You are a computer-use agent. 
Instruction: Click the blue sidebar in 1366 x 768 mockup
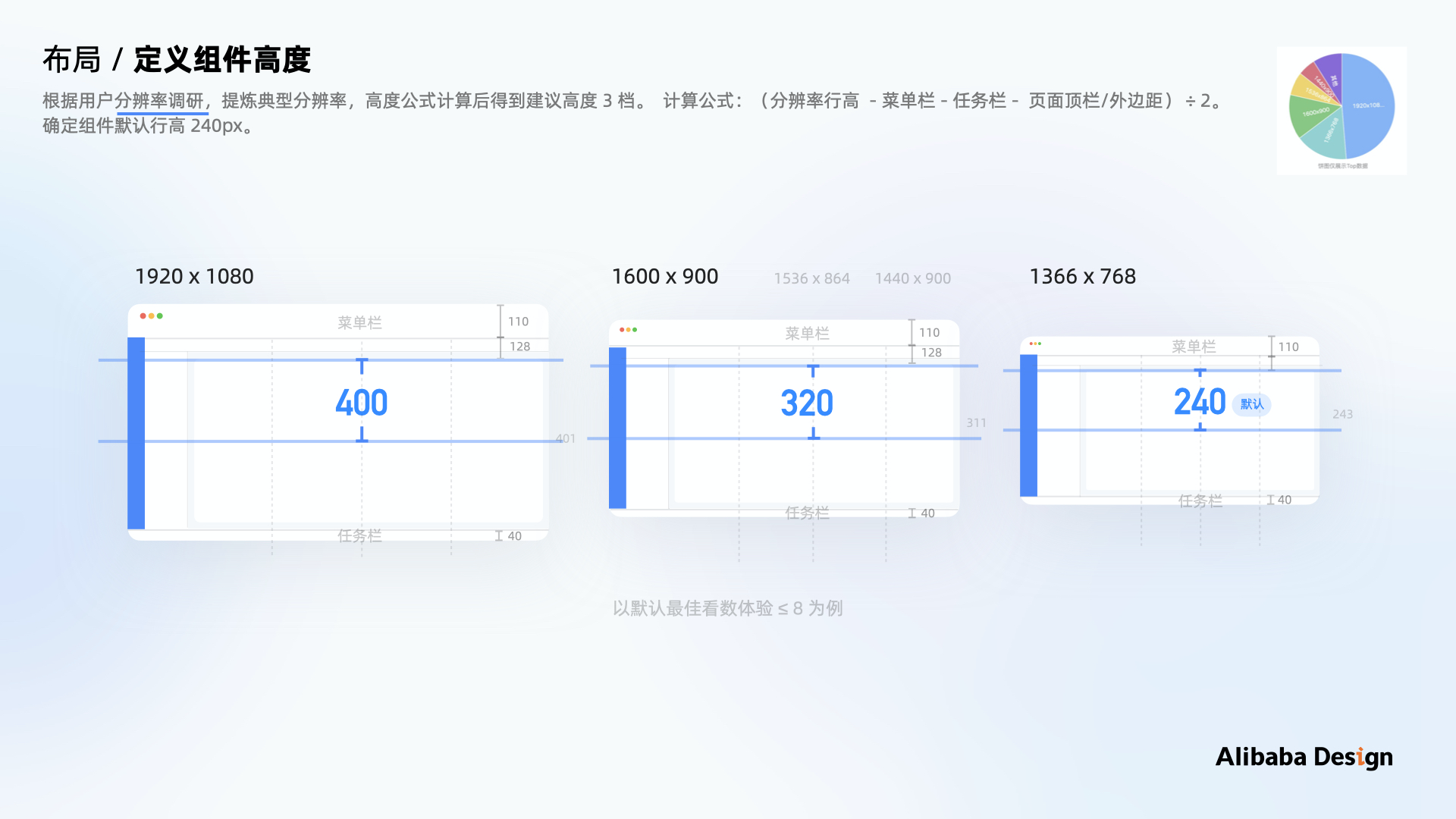1029,425
